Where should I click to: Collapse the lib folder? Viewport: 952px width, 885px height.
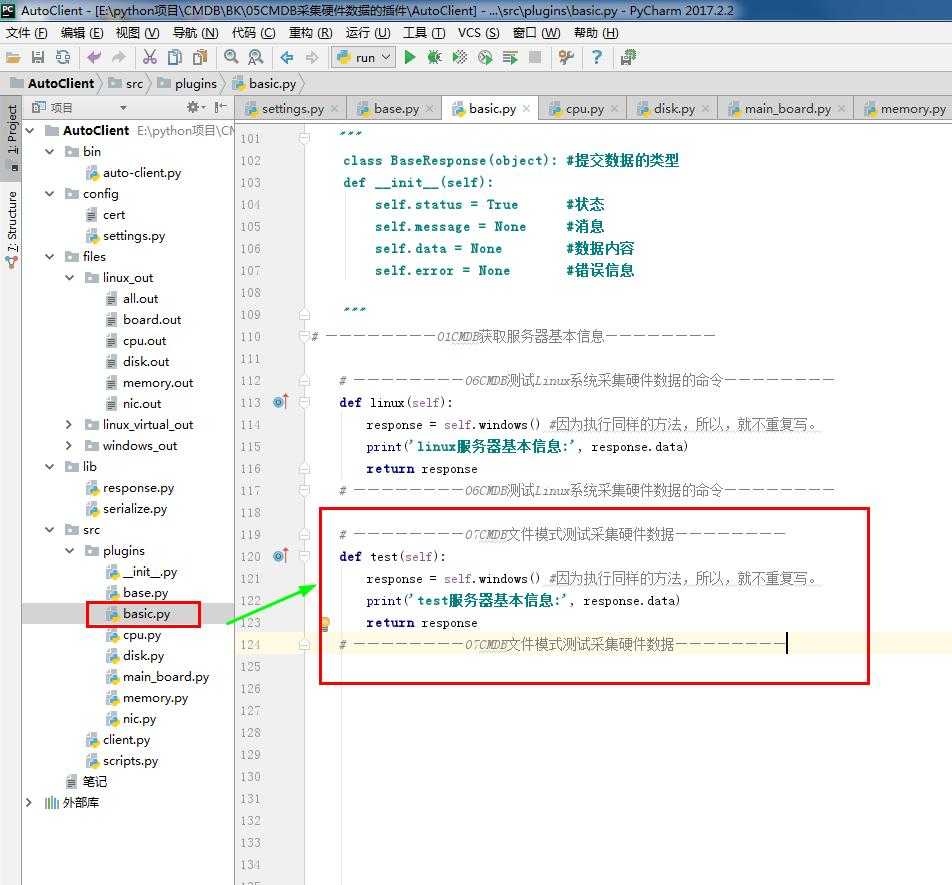pyautogui.click(x=50, y=467)
